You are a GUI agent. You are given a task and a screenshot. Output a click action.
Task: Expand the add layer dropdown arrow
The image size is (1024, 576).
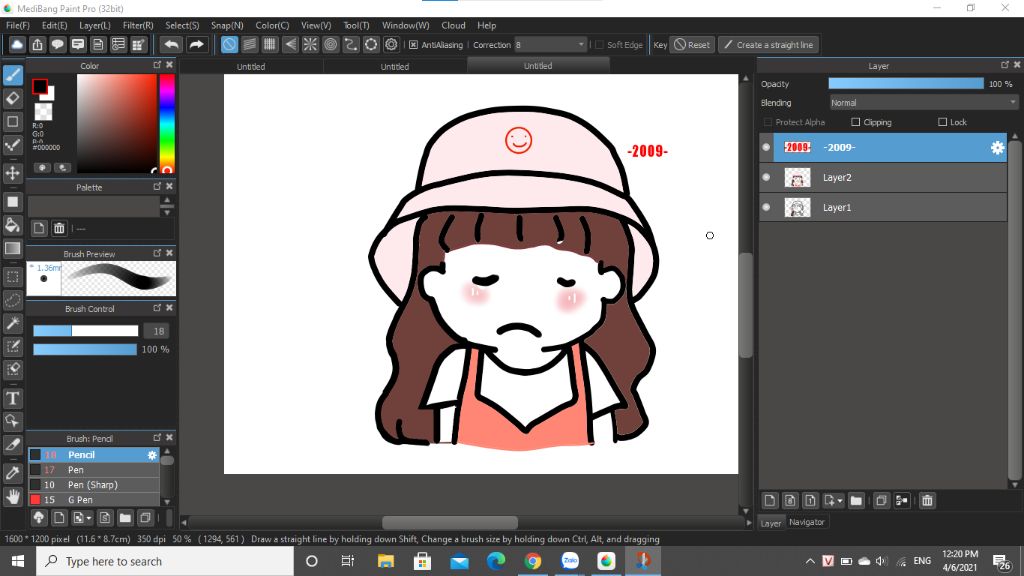pos(839,502)
